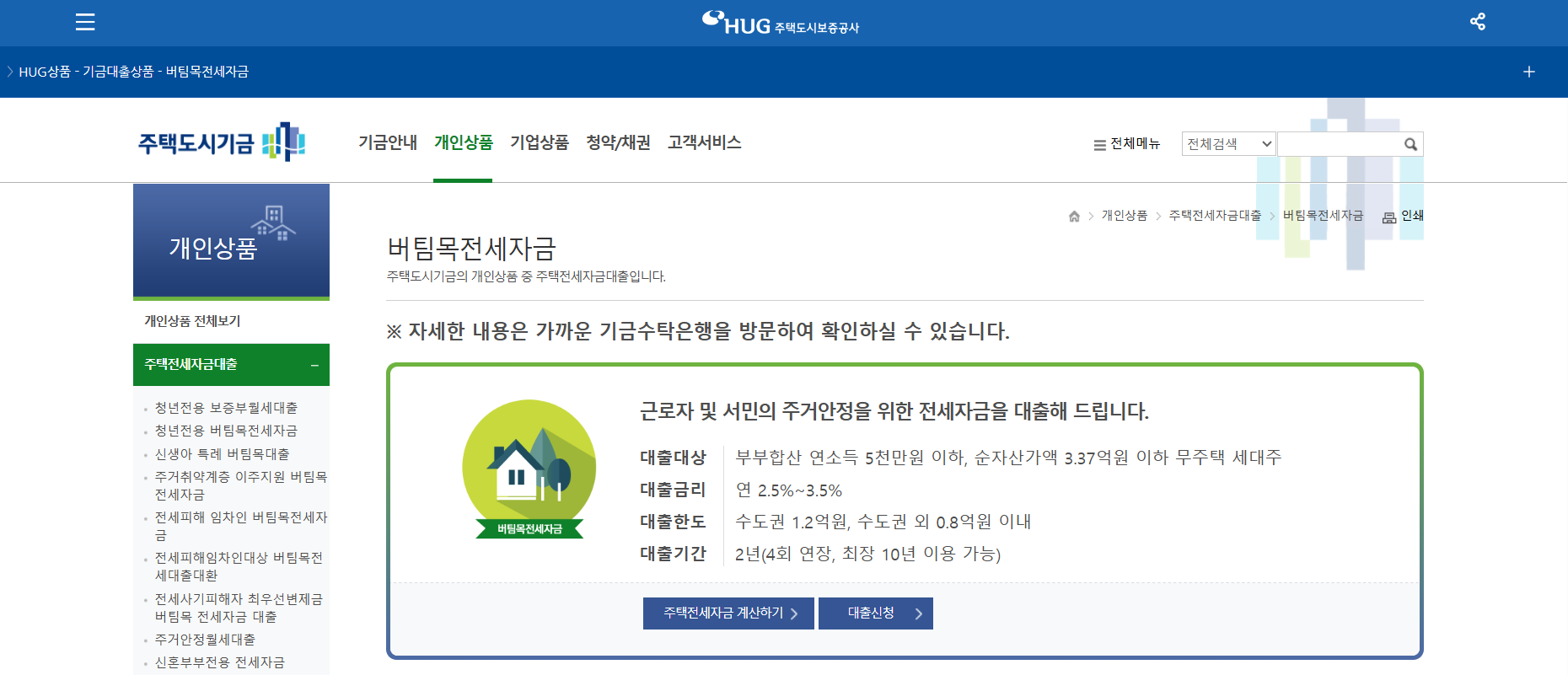
Task: Open the 기업상품 menu
Action: point(539,142)
